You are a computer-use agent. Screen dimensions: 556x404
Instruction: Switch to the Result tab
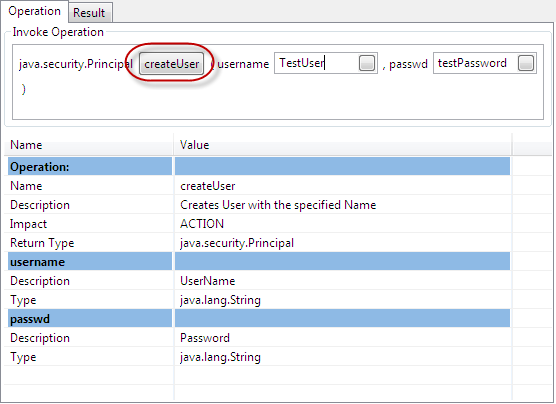(89, 12)
